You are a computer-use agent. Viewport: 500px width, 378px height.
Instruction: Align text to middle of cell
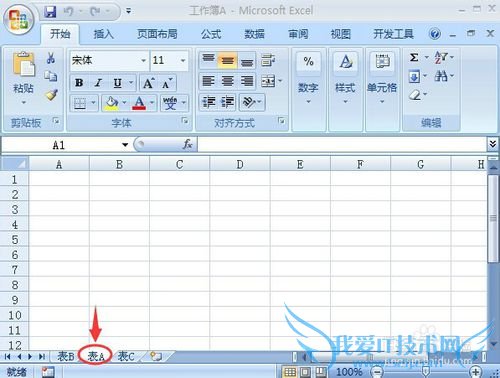pyautogui.click(x=228, y=60)
